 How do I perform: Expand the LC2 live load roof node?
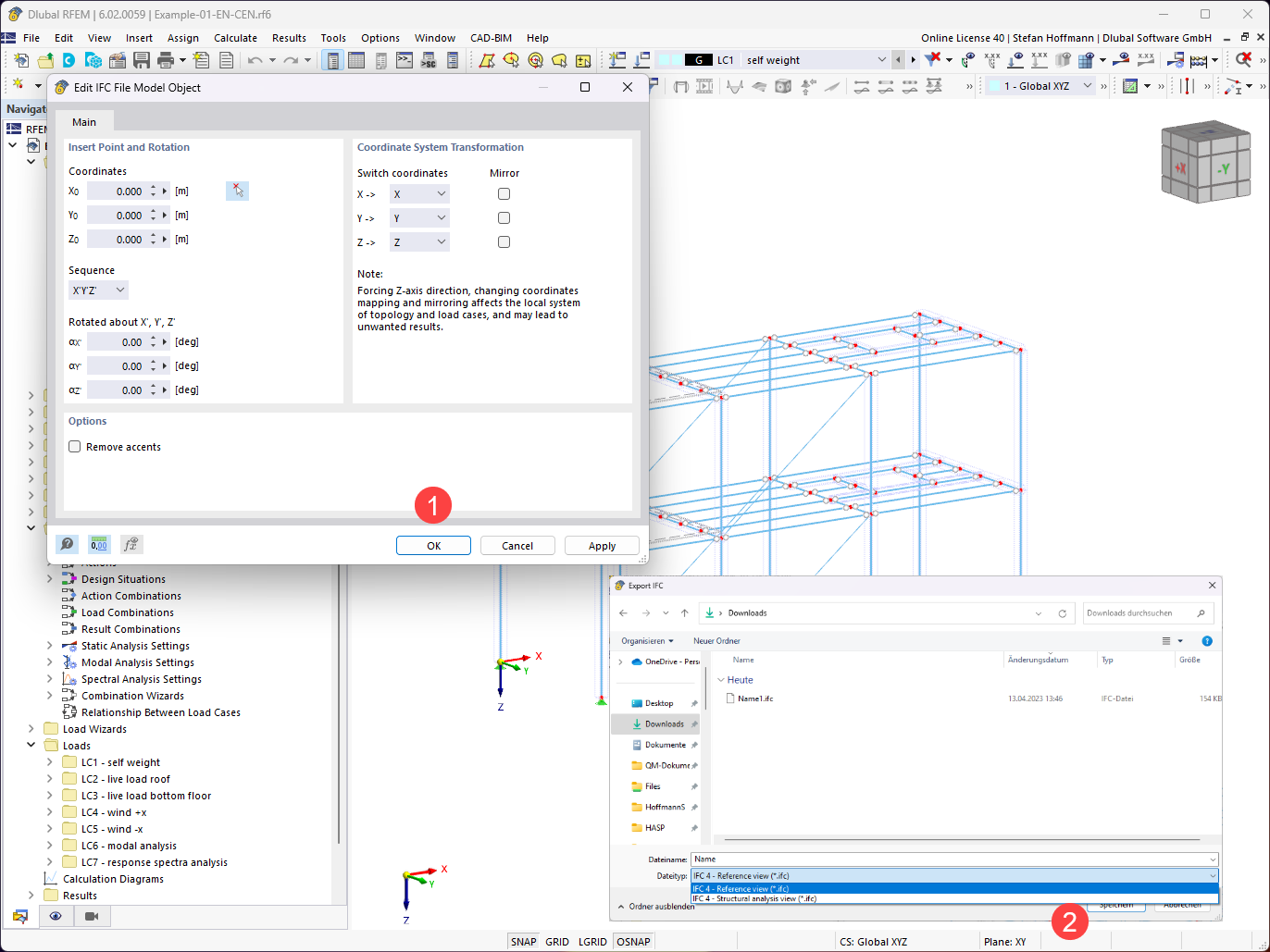click(49, 778)
